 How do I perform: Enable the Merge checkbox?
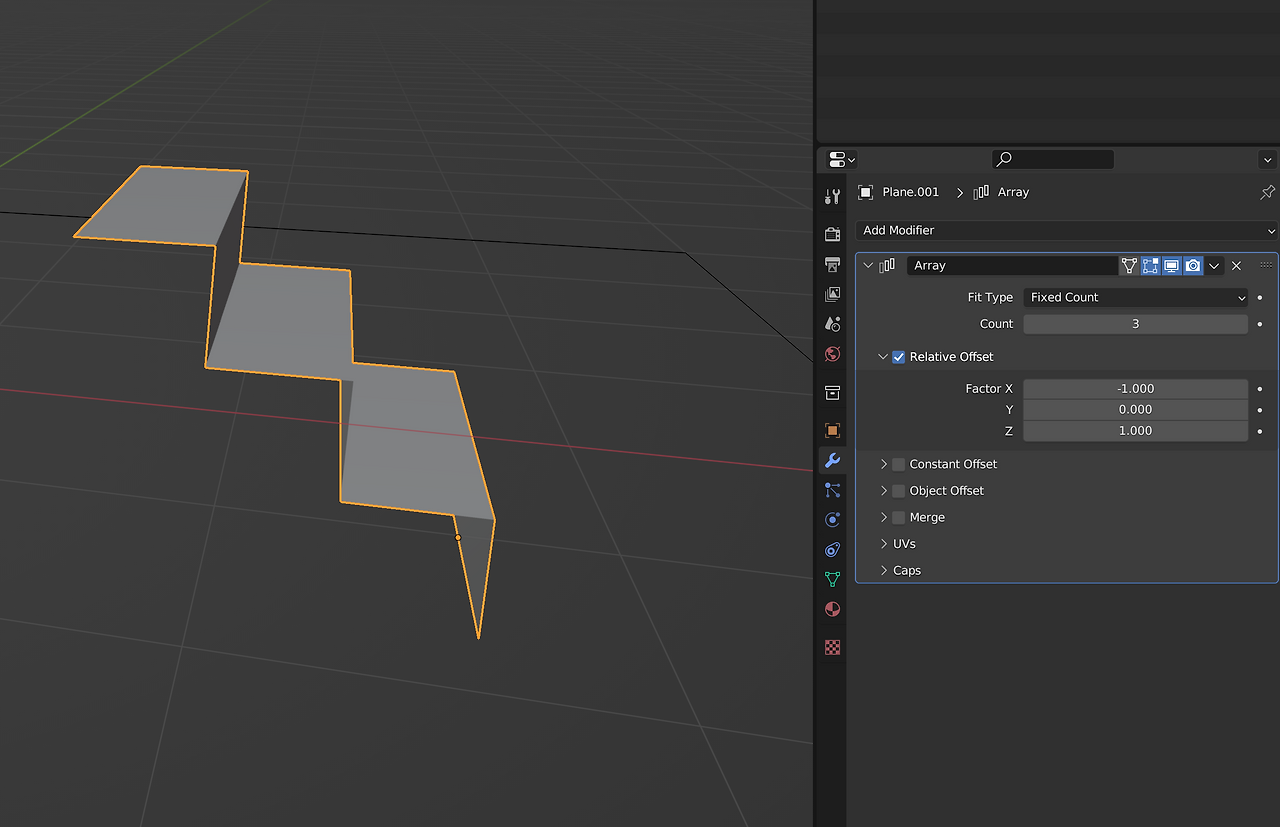tap(898, 517)
